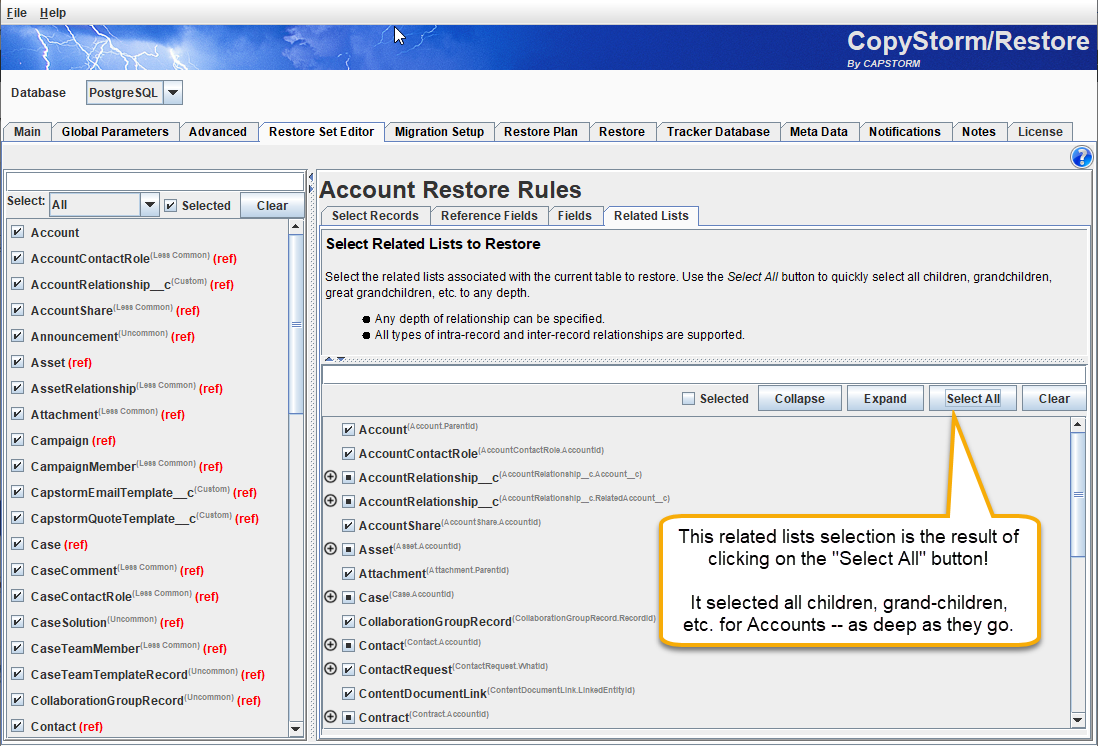
Task: Toggle the Selected checkbox in left panel
Action: point(170,206)
